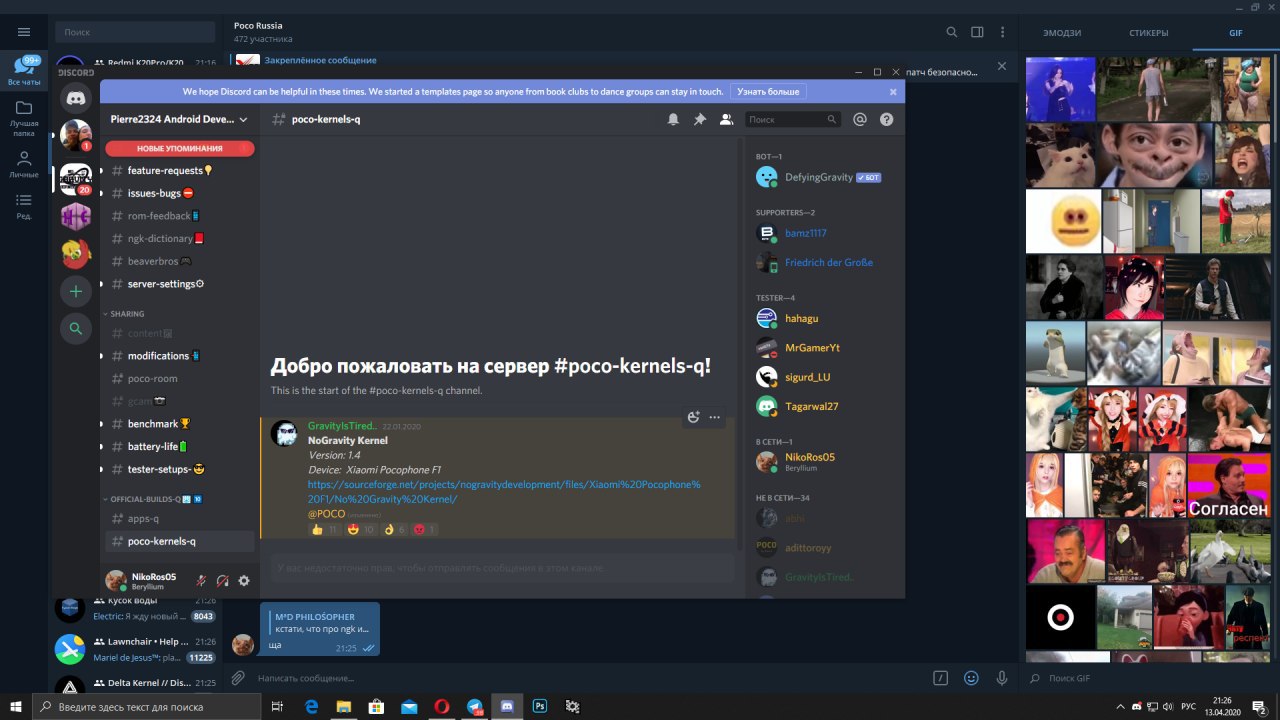Open Pierre2324 Android Deve... server dropdown
The height and width of the screenshot is (720, 1280).
click(179, 119)
